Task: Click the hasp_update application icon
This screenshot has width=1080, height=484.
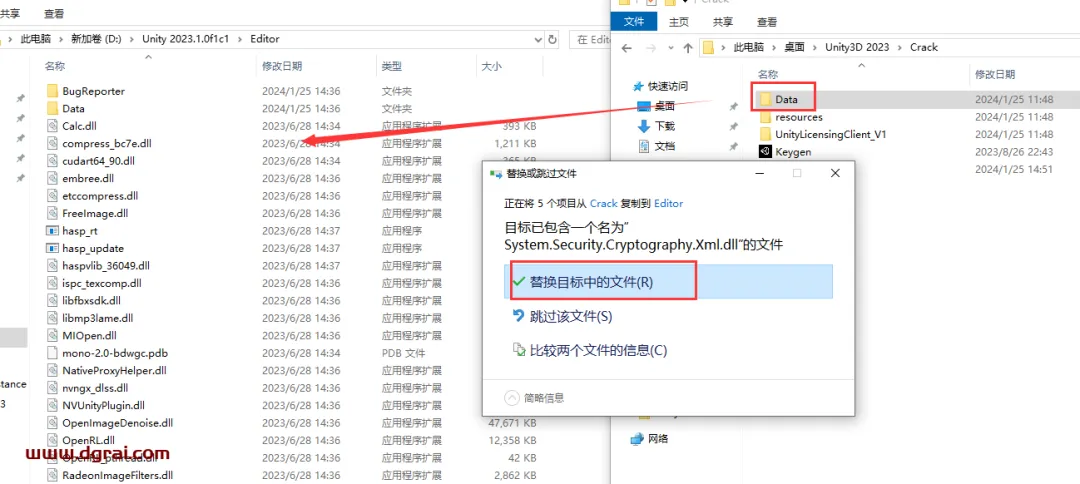Action: point(53,248)
